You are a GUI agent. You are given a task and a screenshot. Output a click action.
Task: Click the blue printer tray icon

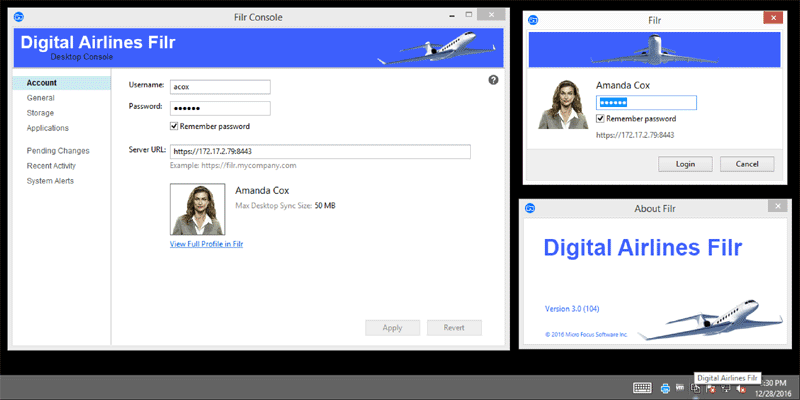pos(665,388)
